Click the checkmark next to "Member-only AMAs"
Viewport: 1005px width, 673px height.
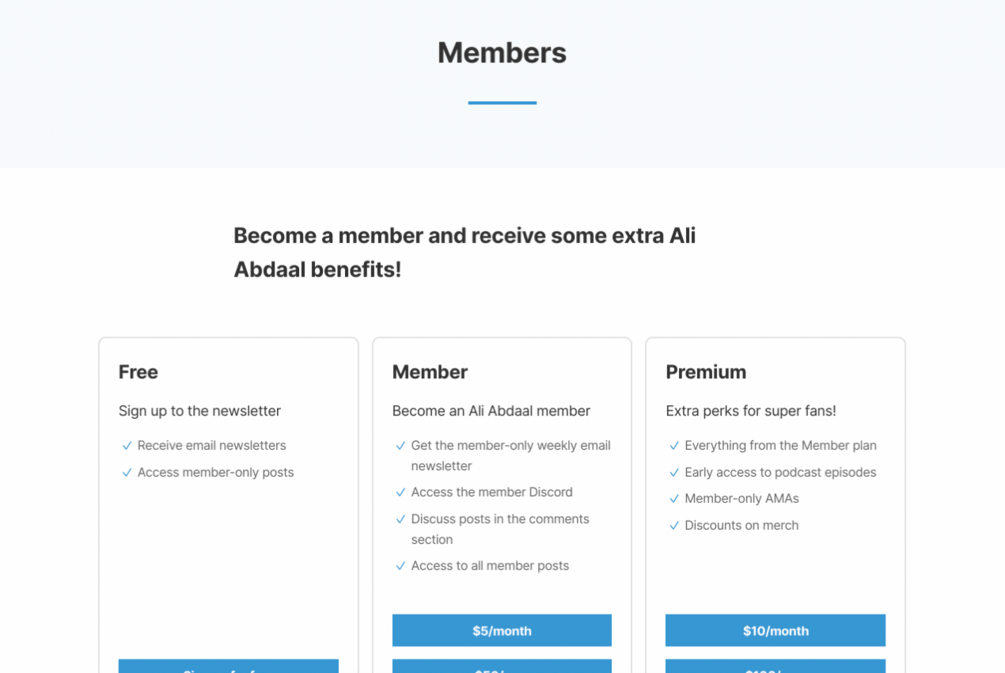click(674, 499)
